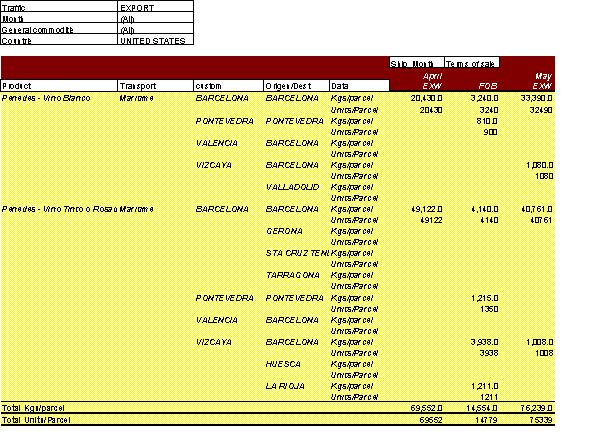Click the Terms of sale field button
Image resolution: width=589 pixels, height=436 pixels.
tap(472, 63)
